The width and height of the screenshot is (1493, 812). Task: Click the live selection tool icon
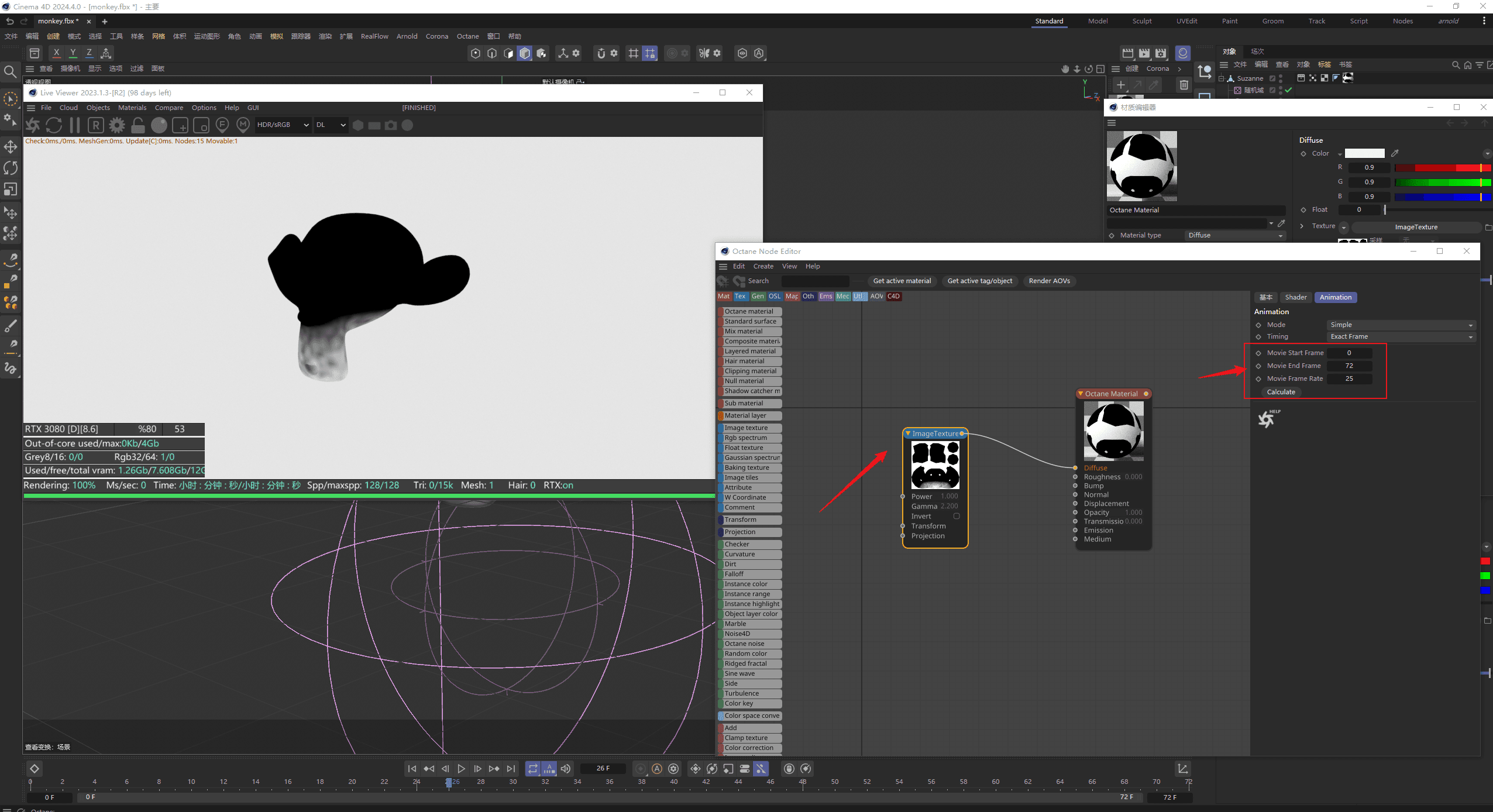[11, 99]
